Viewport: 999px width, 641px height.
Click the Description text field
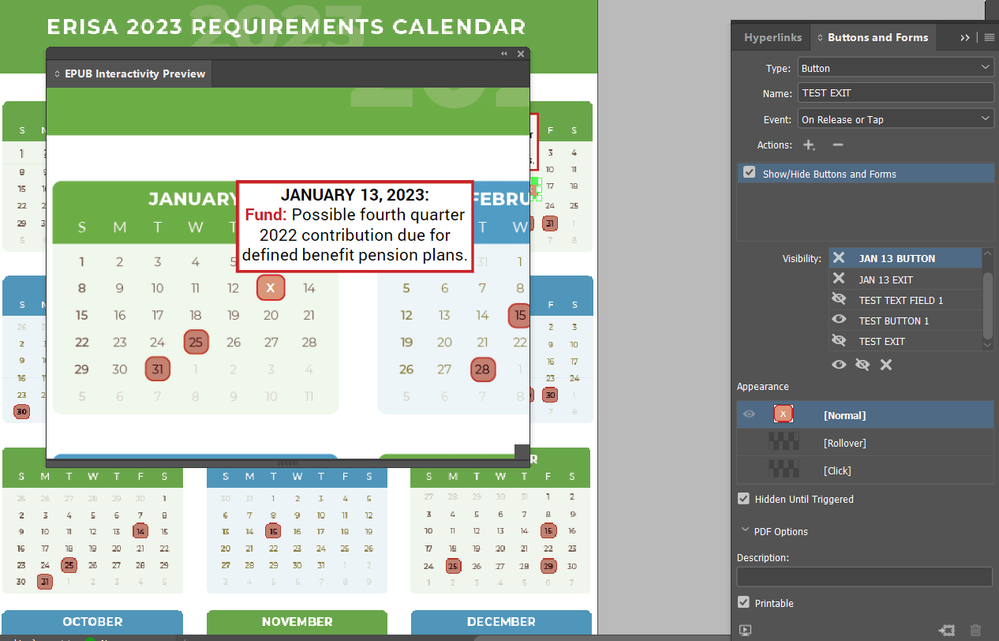865,577
